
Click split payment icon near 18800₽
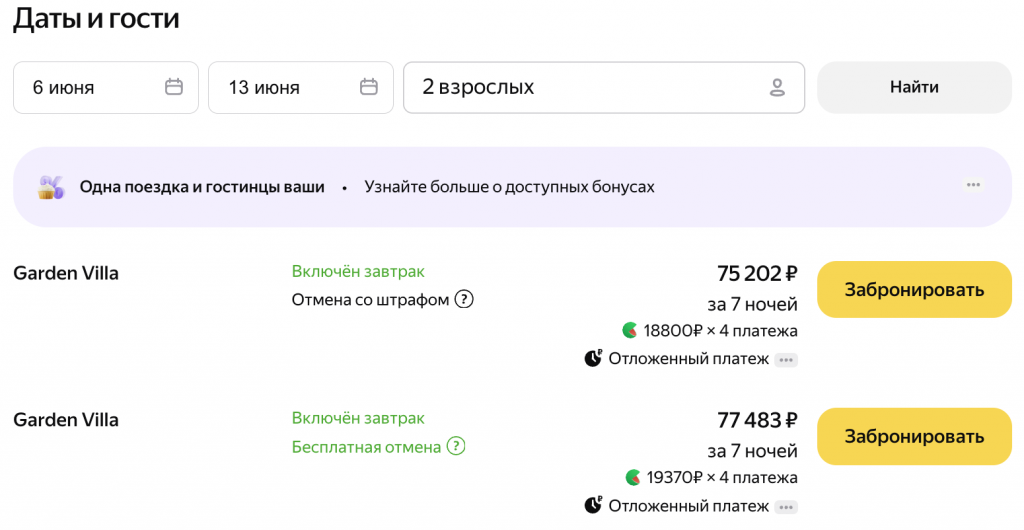point(630,330)
